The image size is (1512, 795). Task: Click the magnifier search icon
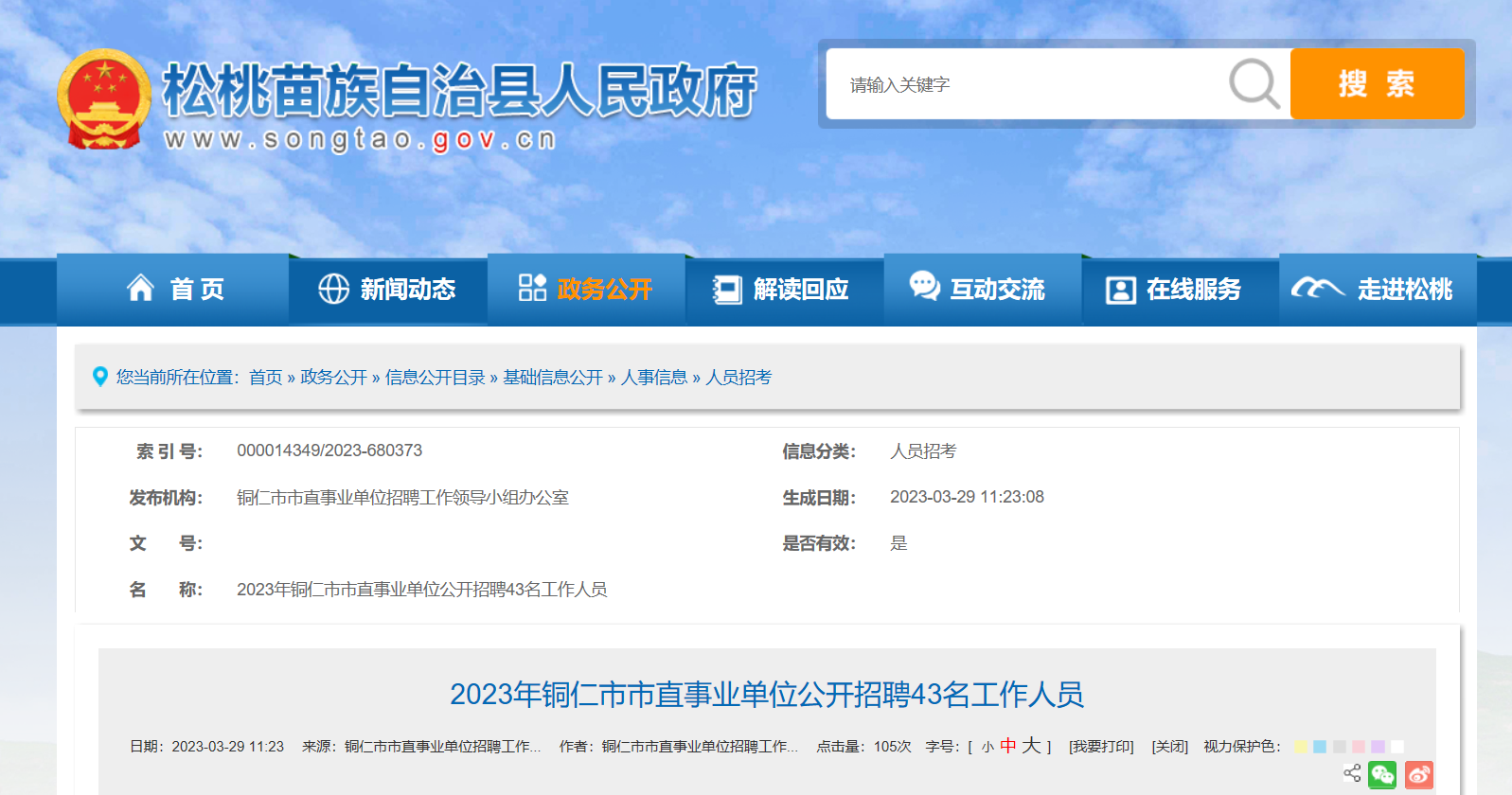pos(1254,84)
